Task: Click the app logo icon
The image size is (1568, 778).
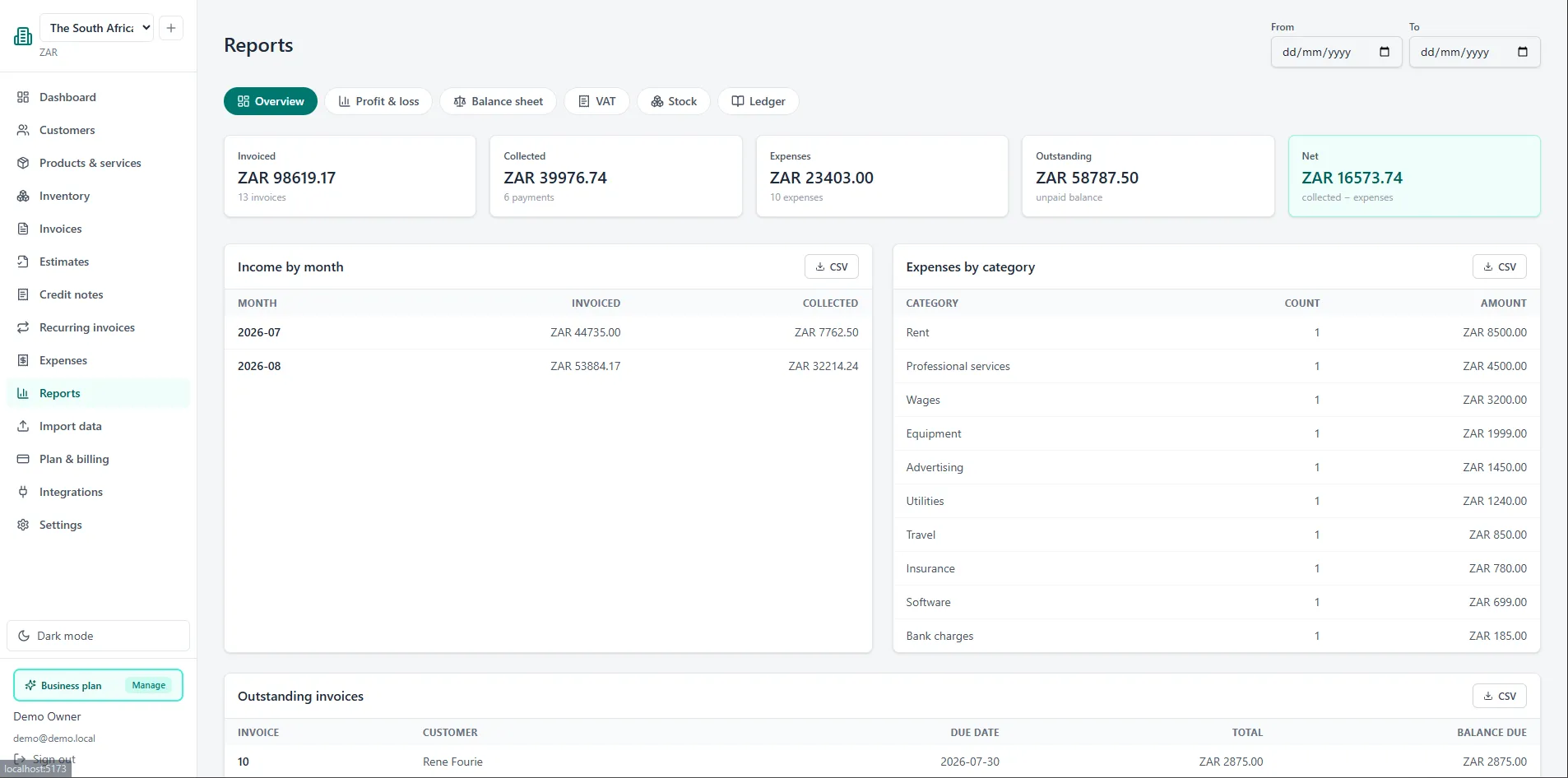Action: tap(23, 36)
